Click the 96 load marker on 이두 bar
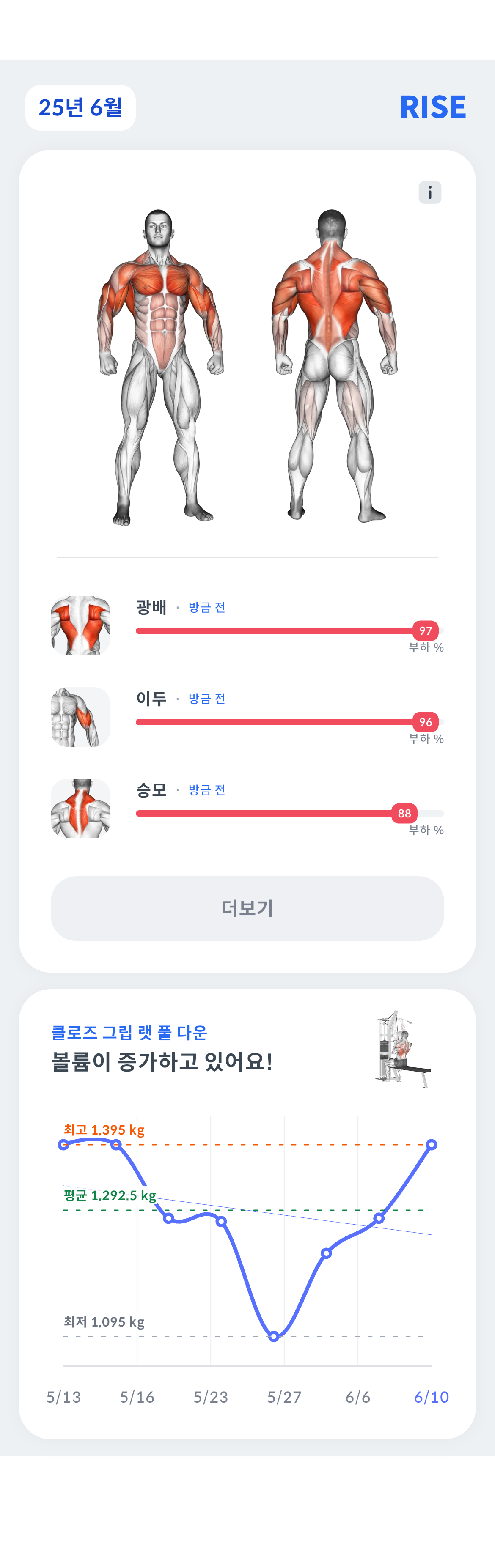495x1568 pixels. click(x=426, y=722)
